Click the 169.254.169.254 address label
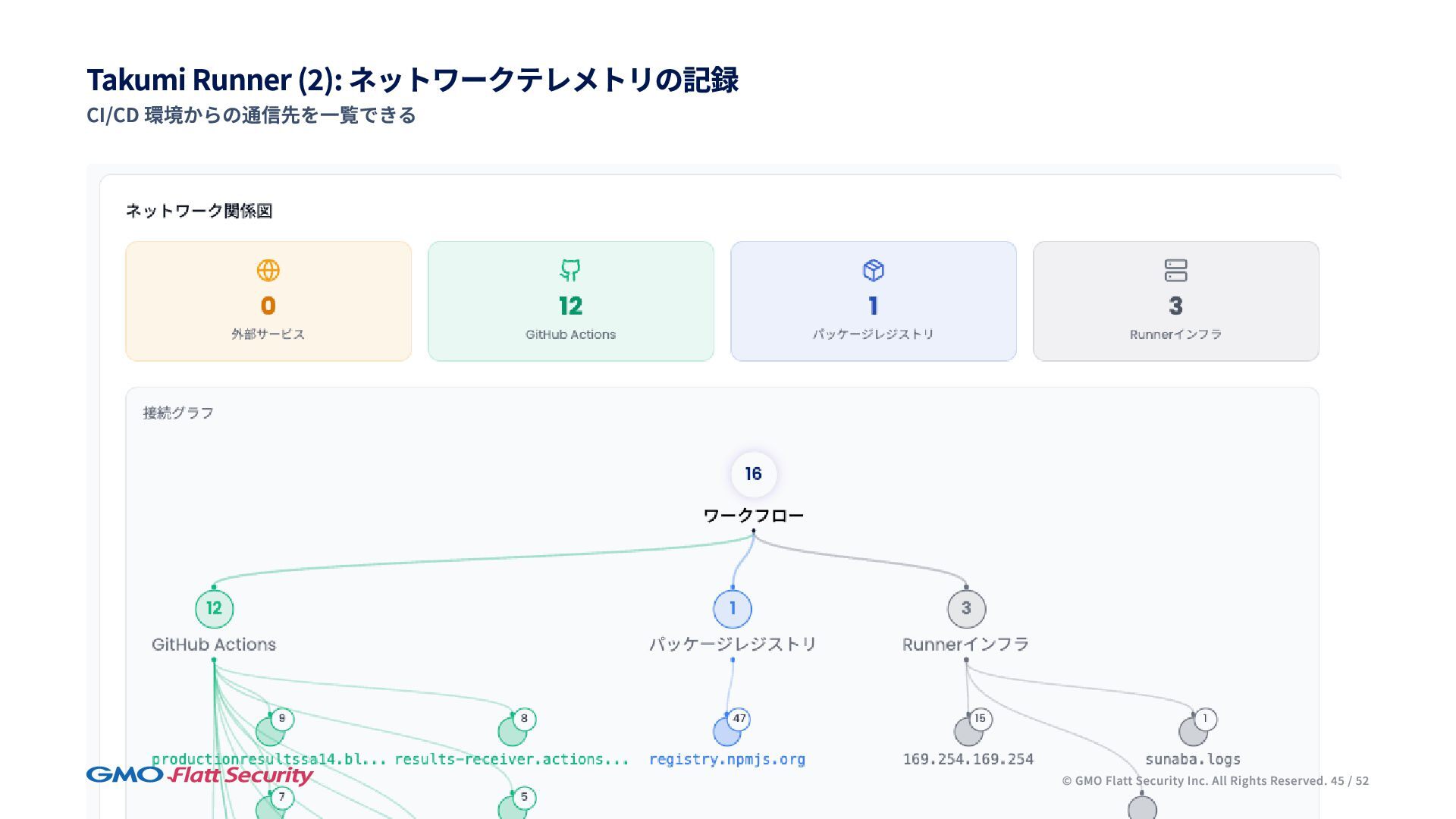Screen dimensions: 1456x819 tap(968, 759)
